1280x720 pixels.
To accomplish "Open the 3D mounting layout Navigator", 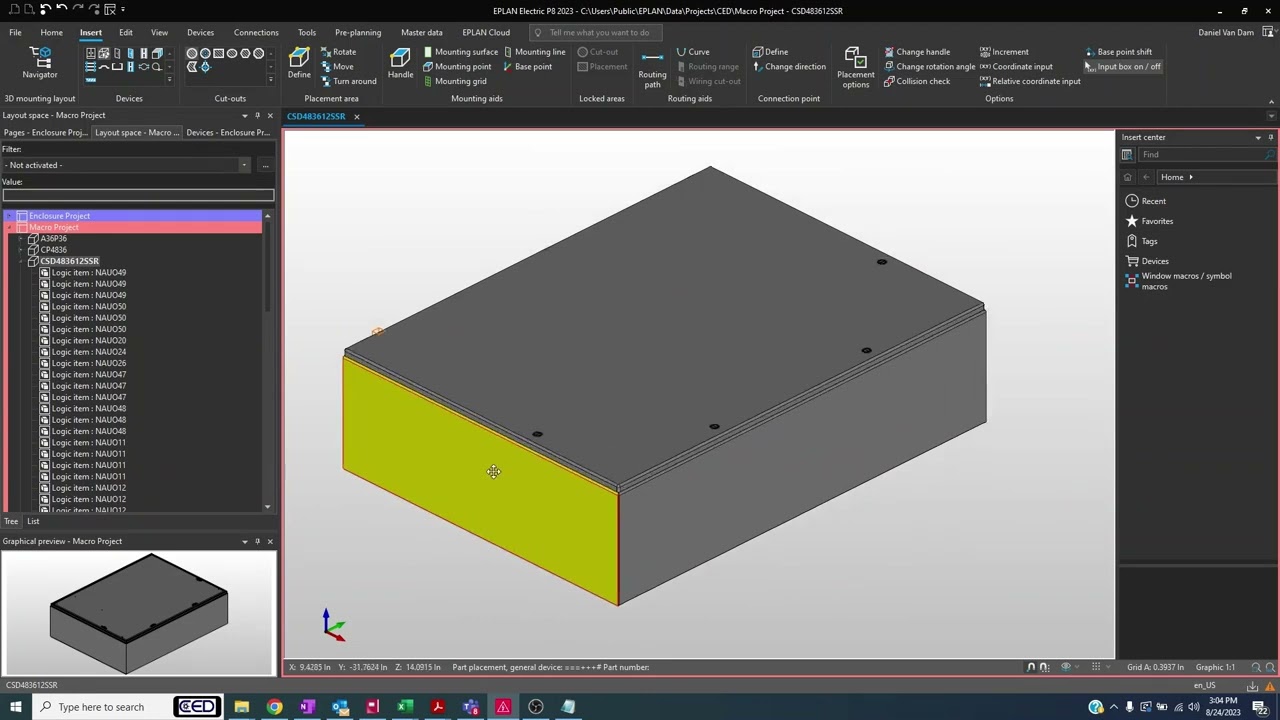I will coord(40,62).
